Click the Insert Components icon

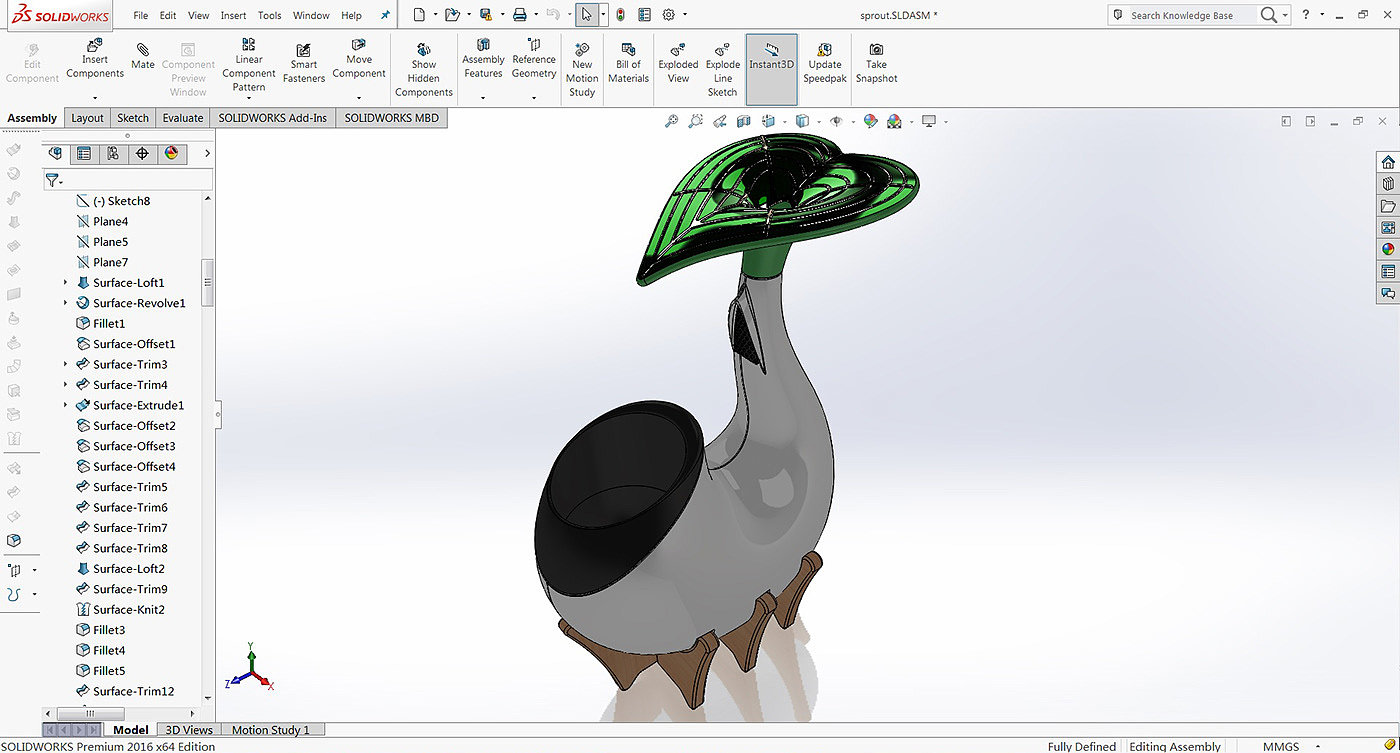(95, 47)
